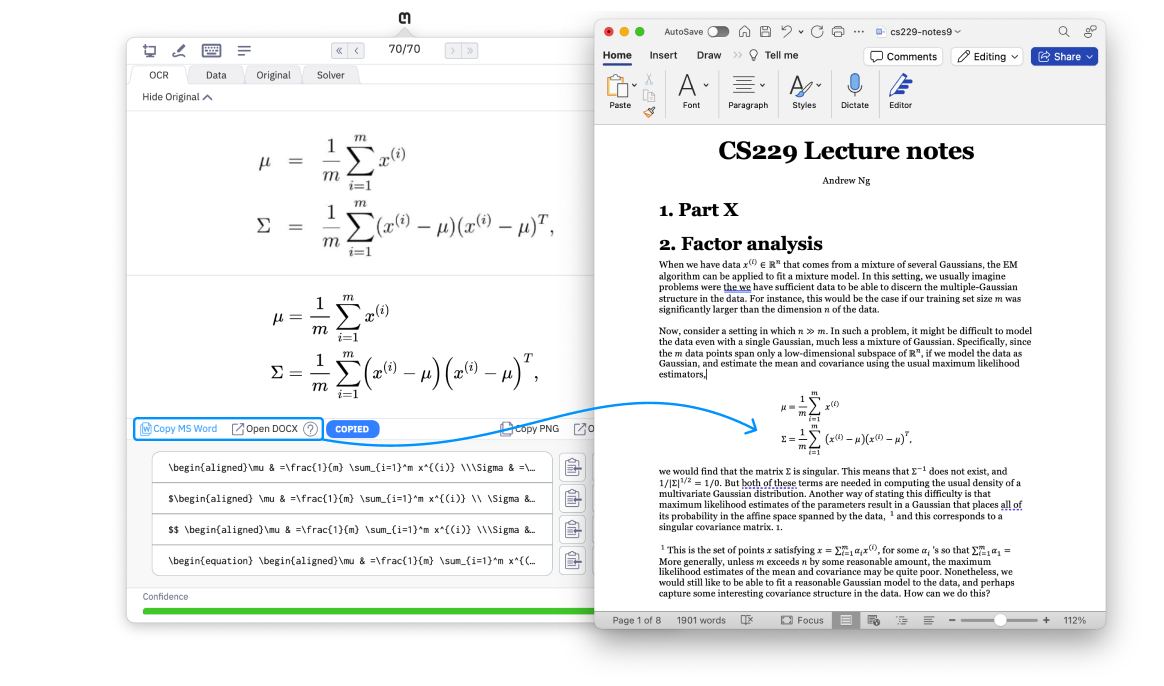Open the Editing mode dropdown
The height and width of the screenshot is (686, 1164).
(986, 56)
